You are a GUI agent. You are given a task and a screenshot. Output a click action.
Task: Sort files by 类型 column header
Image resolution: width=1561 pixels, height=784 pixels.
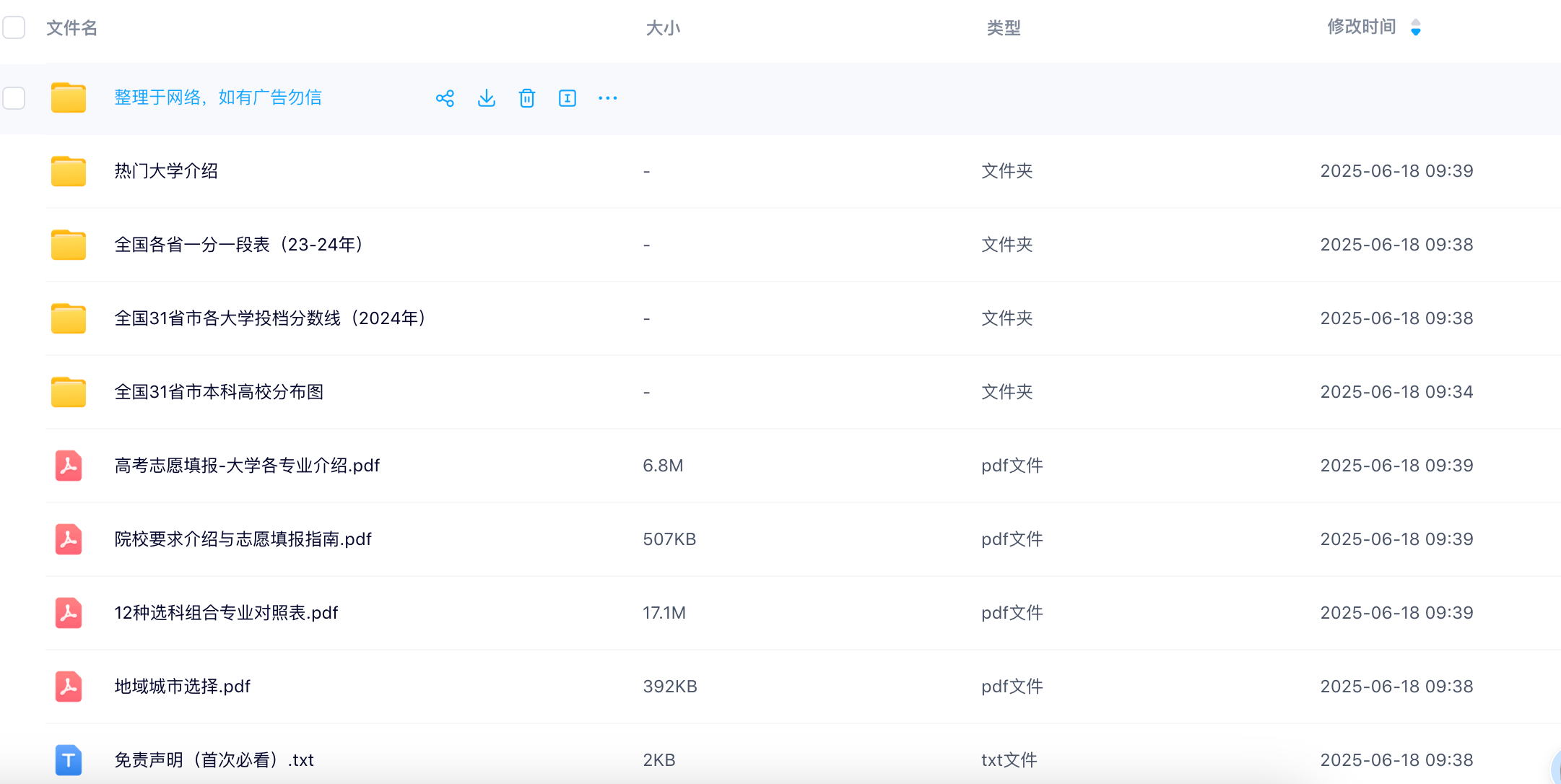tap(1004, 27)
